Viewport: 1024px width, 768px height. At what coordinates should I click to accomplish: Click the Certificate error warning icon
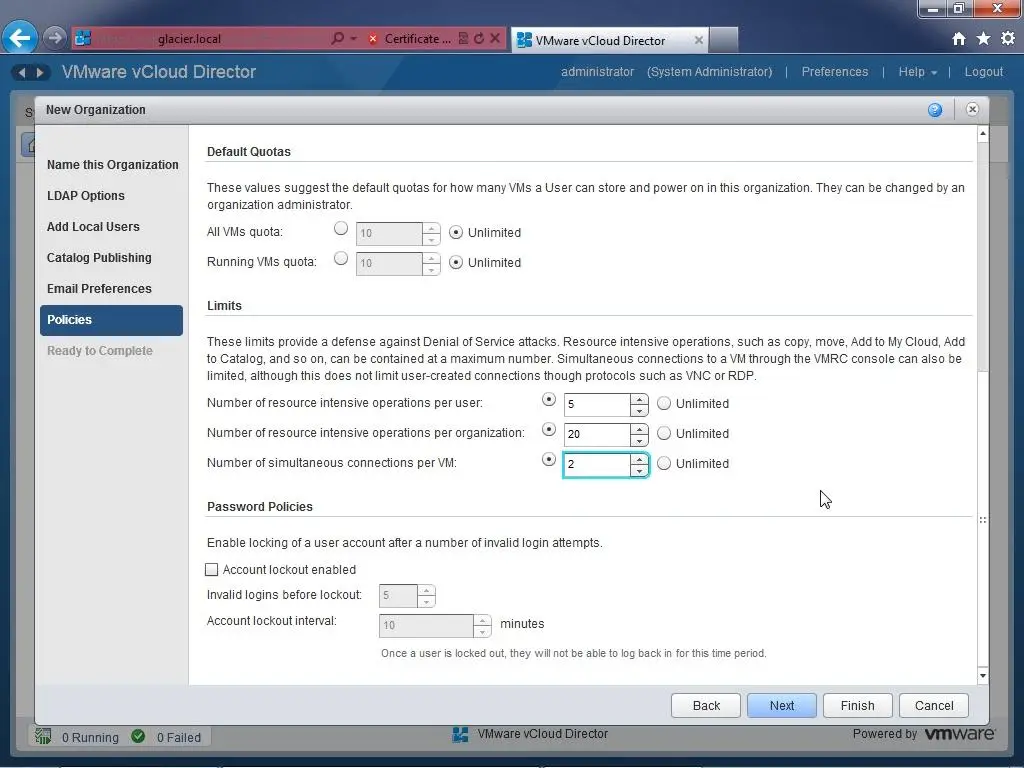tap(373, 39)
